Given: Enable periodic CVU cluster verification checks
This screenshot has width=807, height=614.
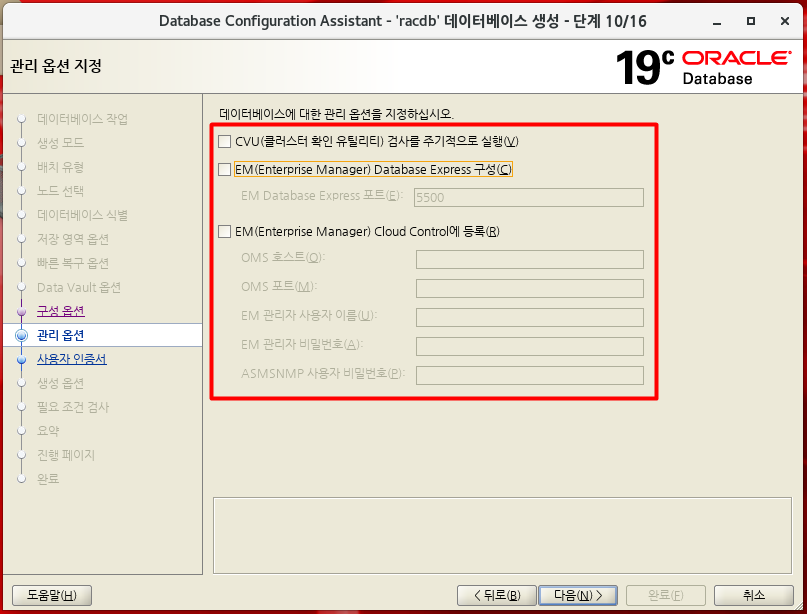Looking at the screenshot, I should [x=224, y=141].
